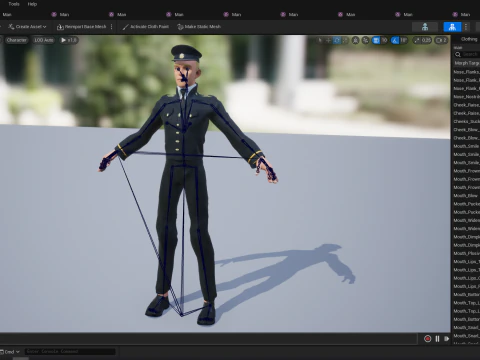480x360 pixels.
Task: Select the highlighted Skeletal Mesh mode icon
Action: point(452,27)
